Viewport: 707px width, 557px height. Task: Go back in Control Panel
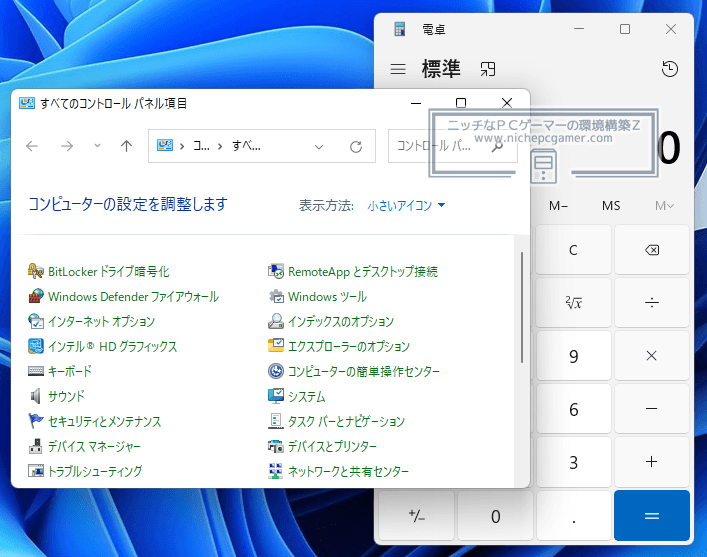coord(32,146)
